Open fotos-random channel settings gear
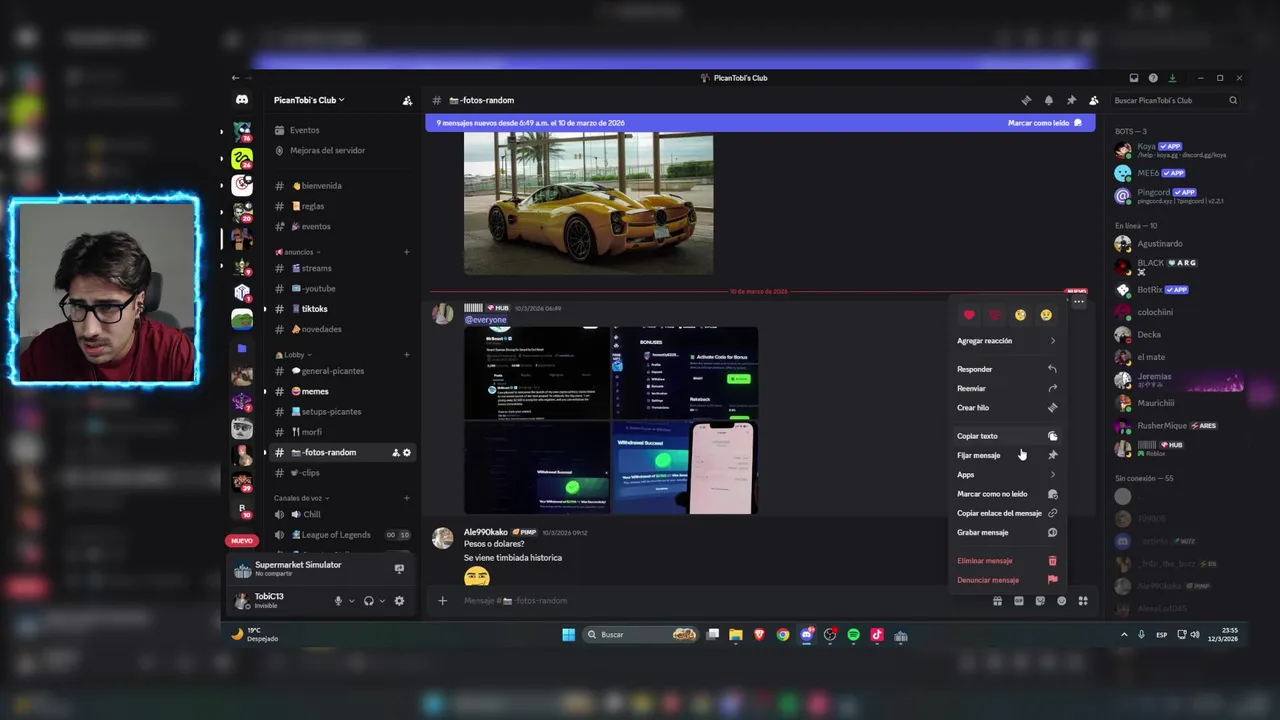The image size is (1280, 720). 407,453
